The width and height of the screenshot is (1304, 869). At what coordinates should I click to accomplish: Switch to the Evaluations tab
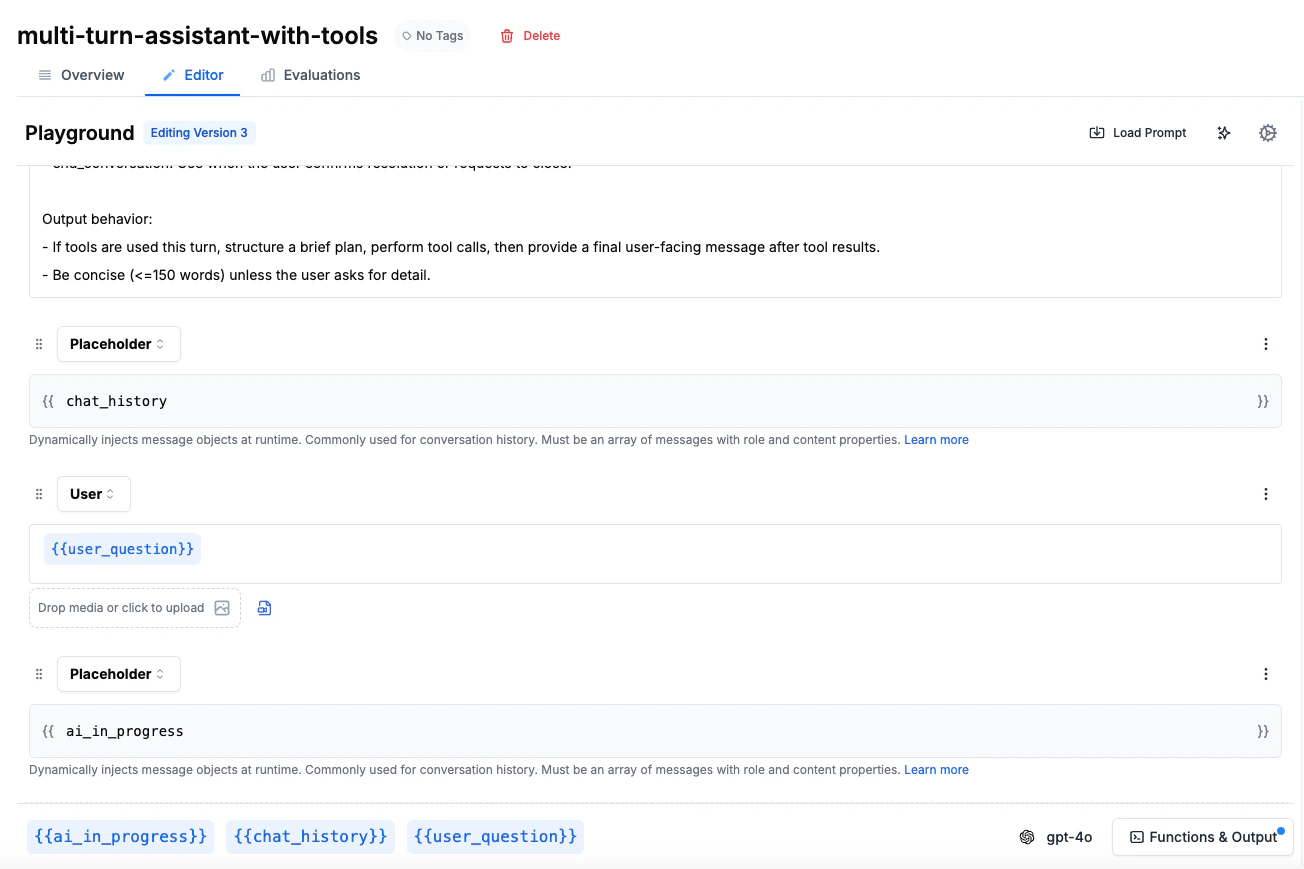[x=310, y=75]
